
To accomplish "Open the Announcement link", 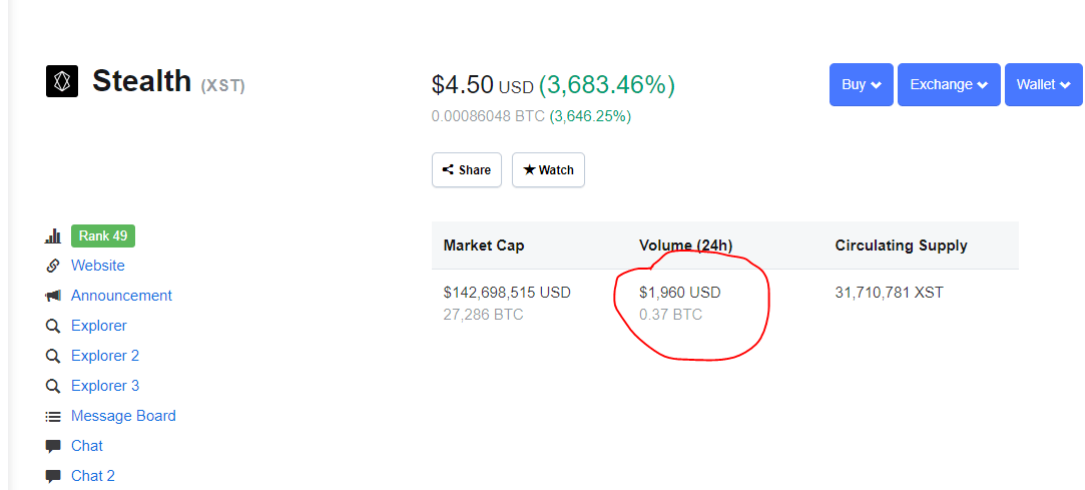I will [x=121, y=296].
